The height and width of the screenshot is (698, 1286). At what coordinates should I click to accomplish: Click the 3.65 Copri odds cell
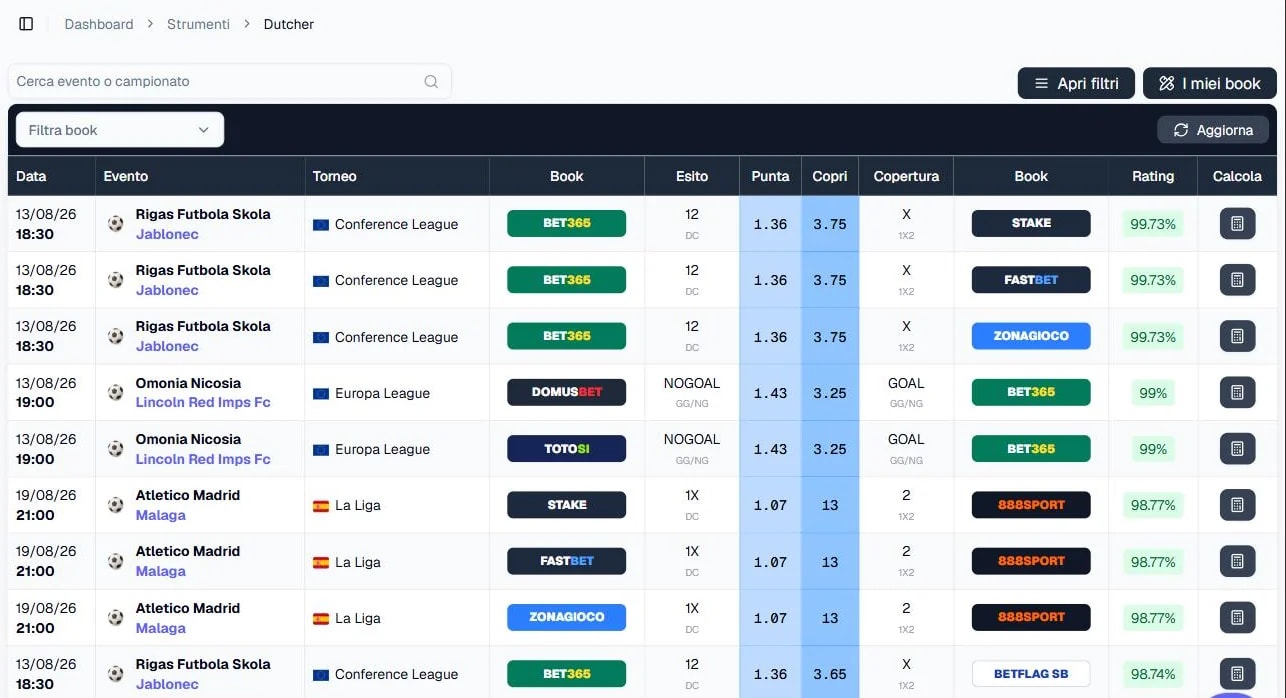(830, 674)
